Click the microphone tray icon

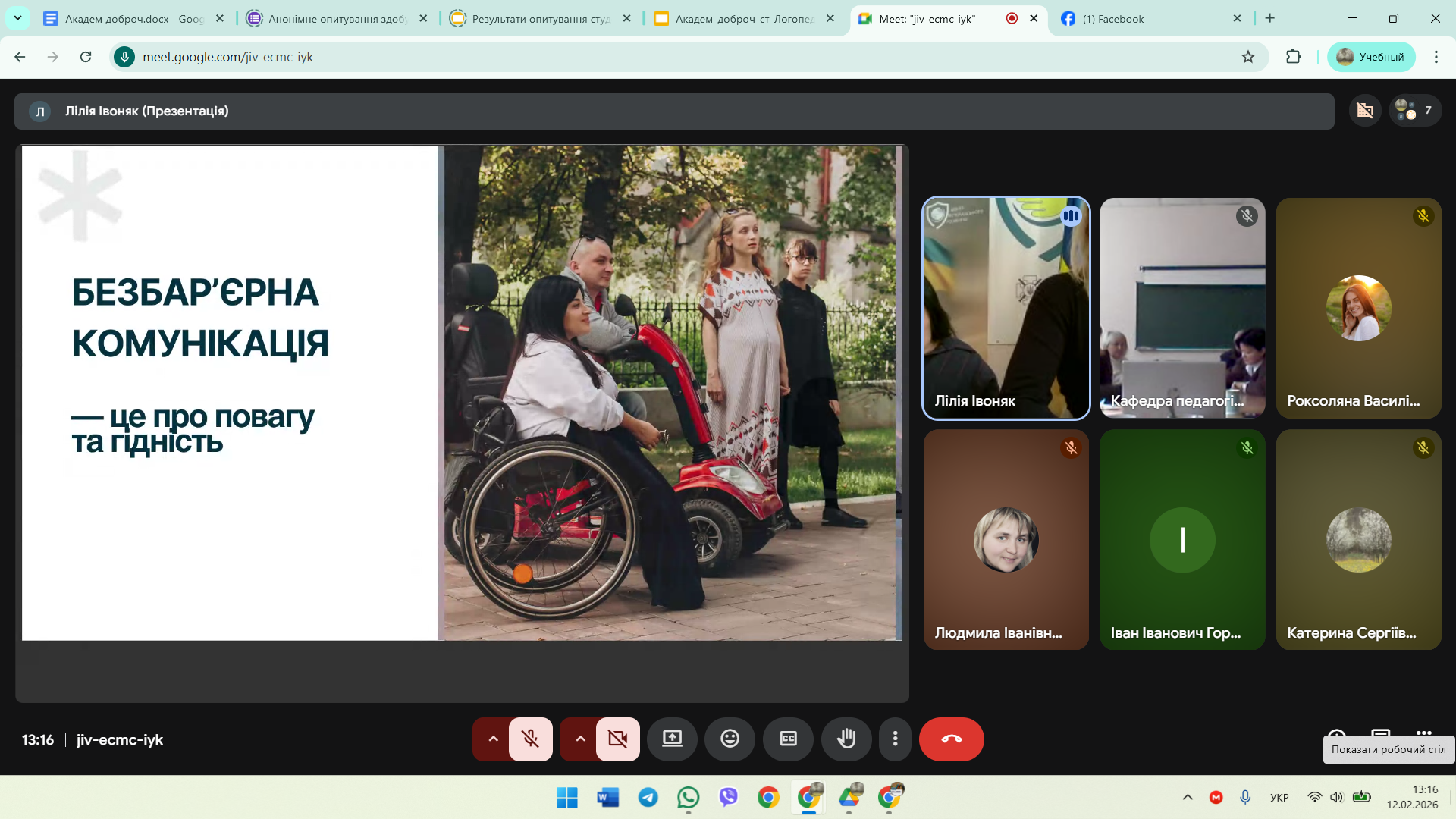1245,798
